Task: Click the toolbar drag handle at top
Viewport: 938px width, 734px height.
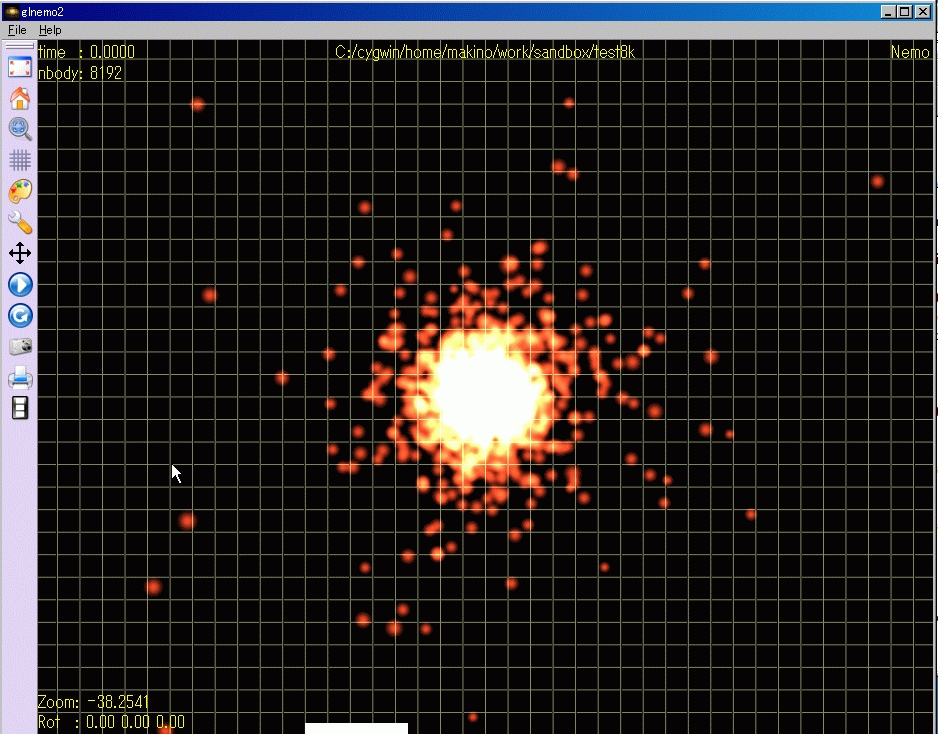Action: tap(20, 46)
